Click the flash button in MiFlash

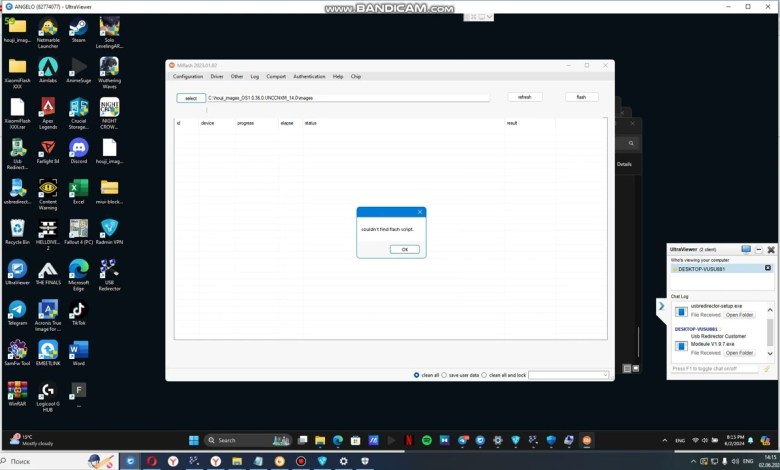pyautogui.click(x=581, y=97)
